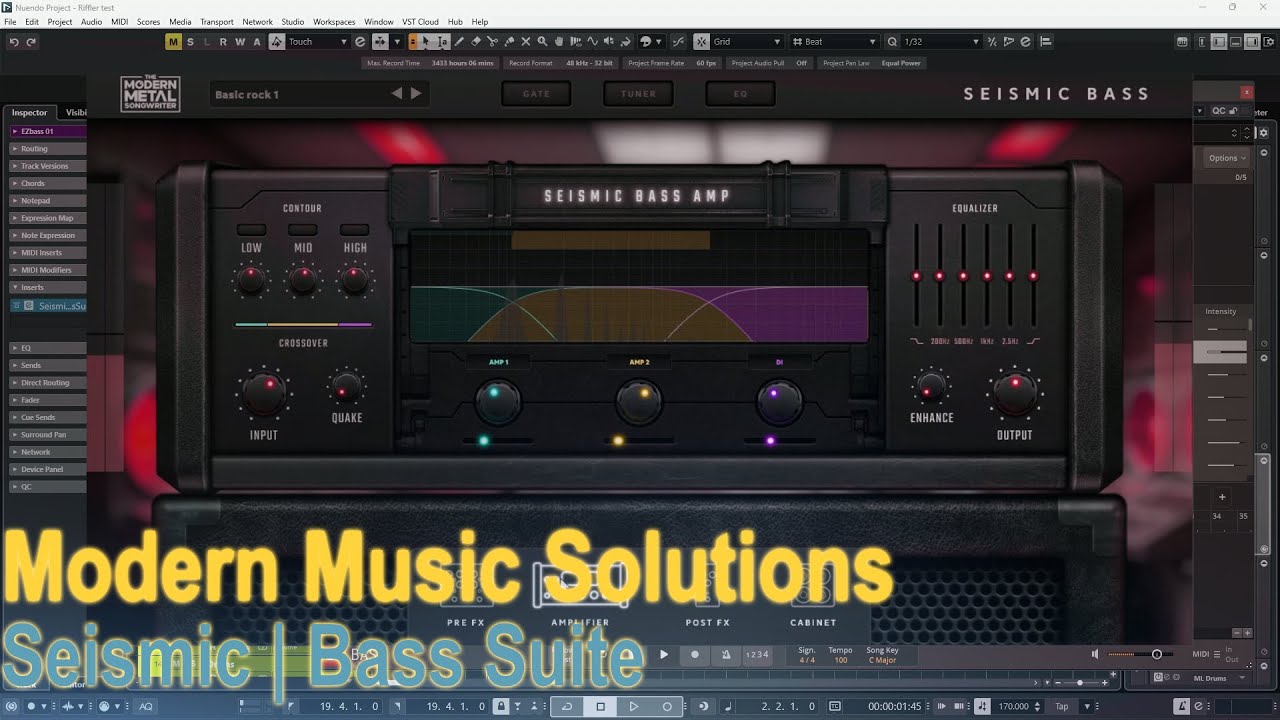Toggle global Mute M button
This screenshot has width=1280, height=720.
[174, 42]
